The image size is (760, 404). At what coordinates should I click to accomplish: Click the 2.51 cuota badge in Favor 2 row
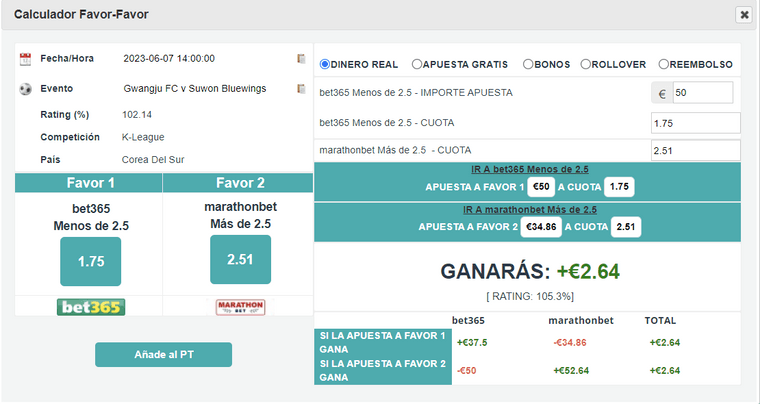(626, 227)
